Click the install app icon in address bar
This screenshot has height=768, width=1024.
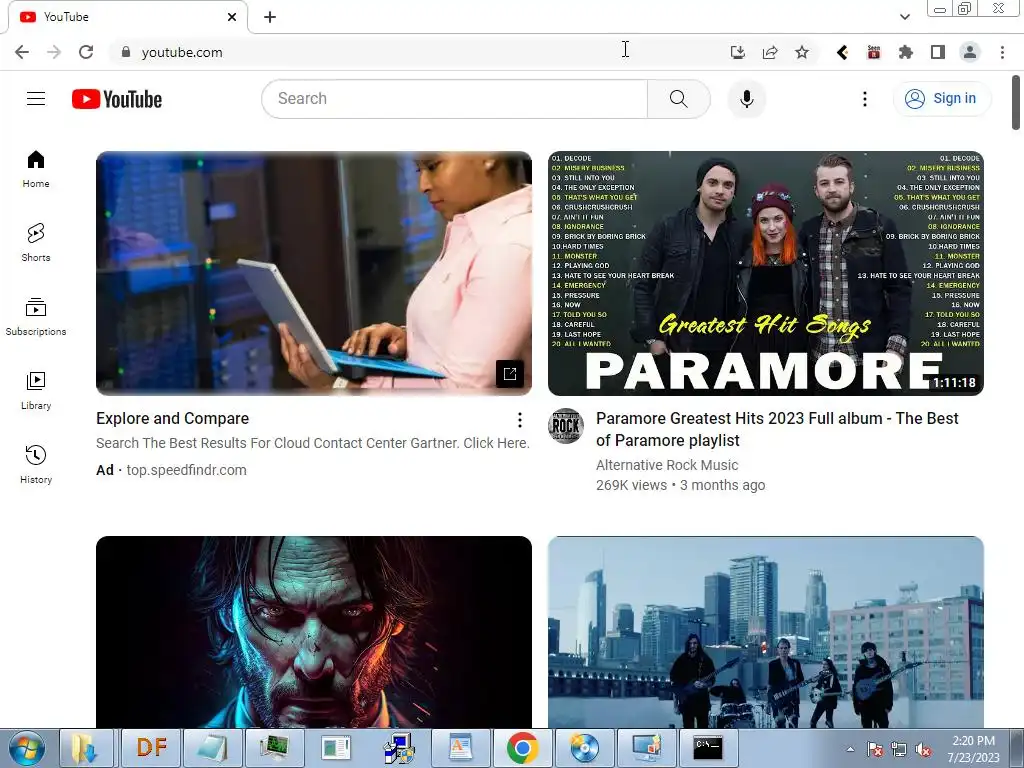(738, 52)
